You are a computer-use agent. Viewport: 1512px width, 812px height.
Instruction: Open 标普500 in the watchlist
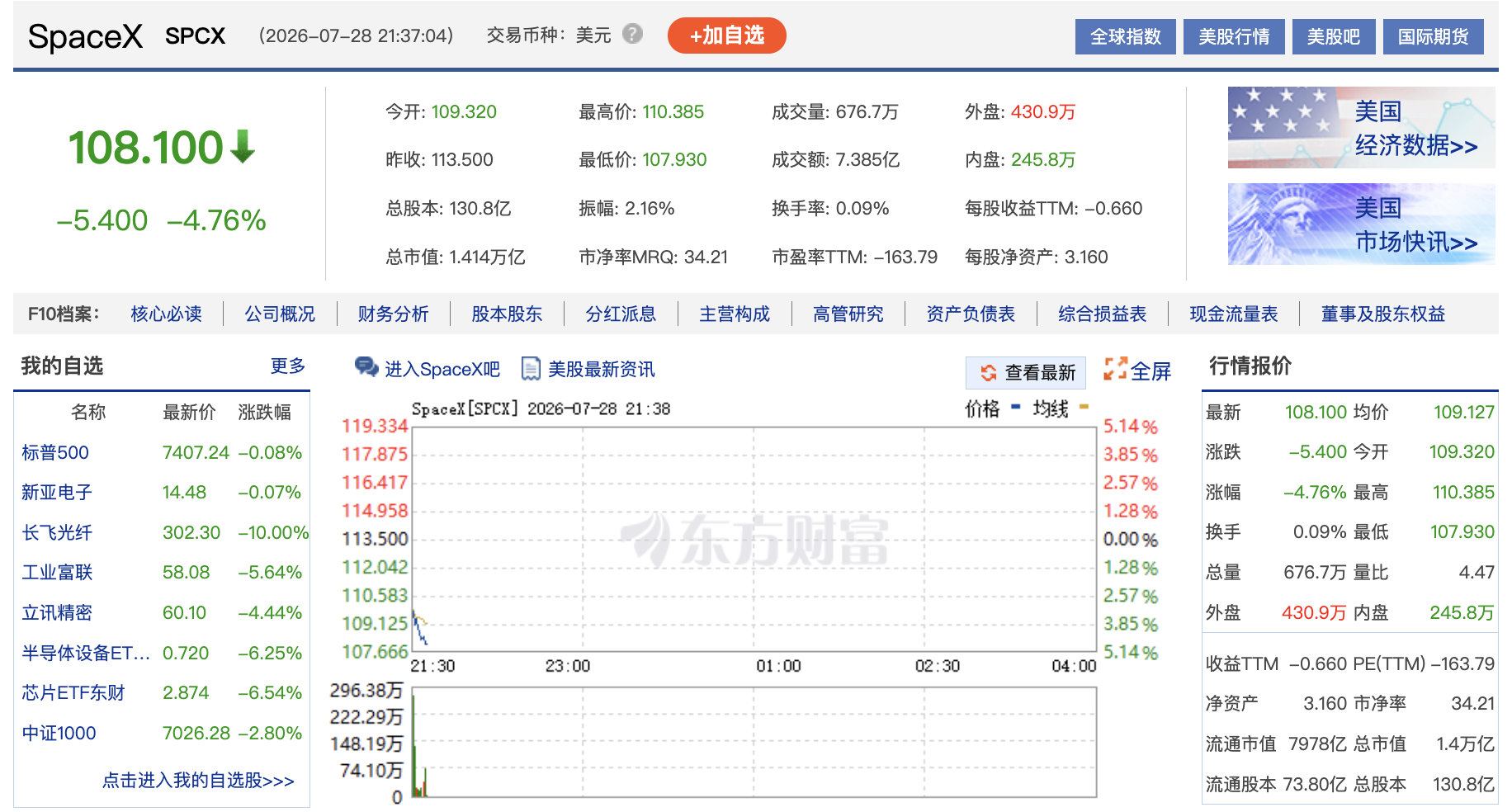coord(55,452)
